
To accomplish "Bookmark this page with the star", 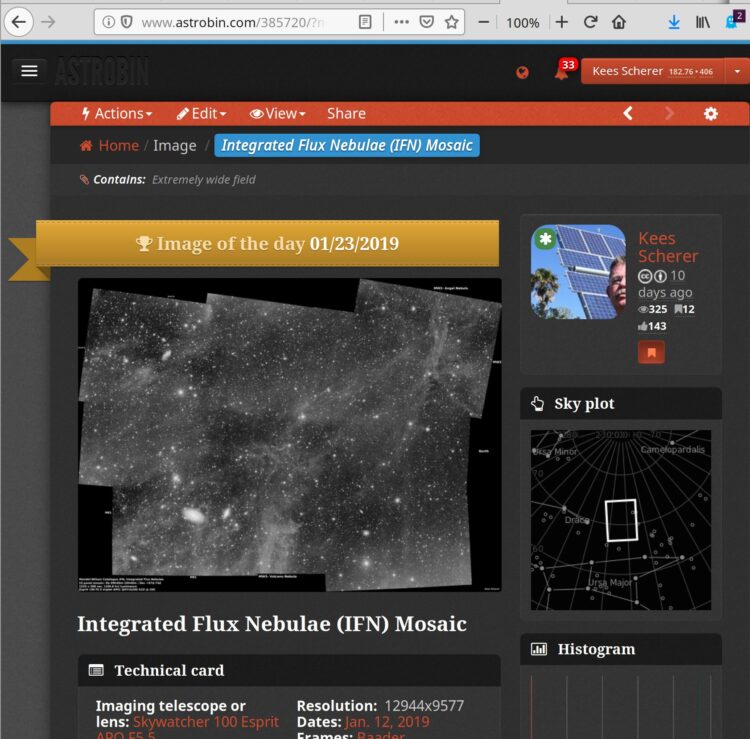I will (452, 22).
